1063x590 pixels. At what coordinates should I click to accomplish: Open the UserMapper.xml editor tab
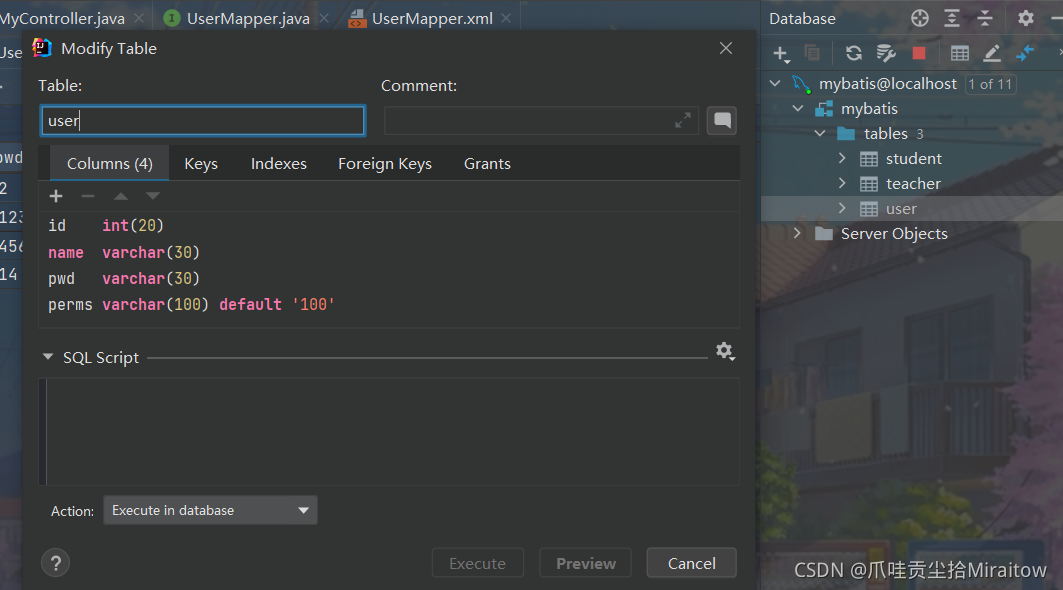[432, 18]
